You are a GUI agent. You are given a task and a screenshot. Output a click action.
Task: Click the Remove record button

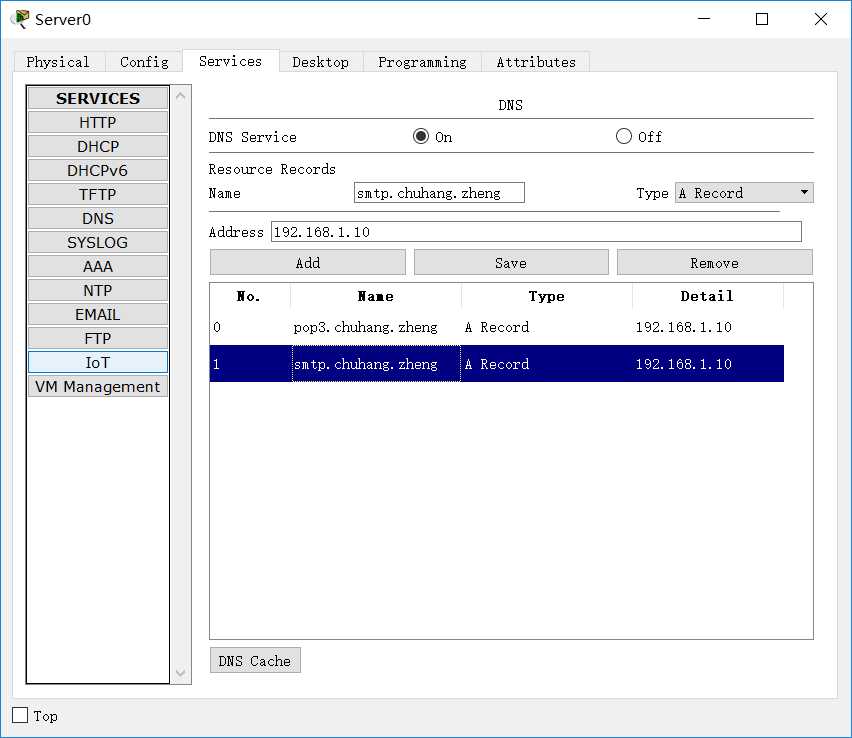click(715, 262)
